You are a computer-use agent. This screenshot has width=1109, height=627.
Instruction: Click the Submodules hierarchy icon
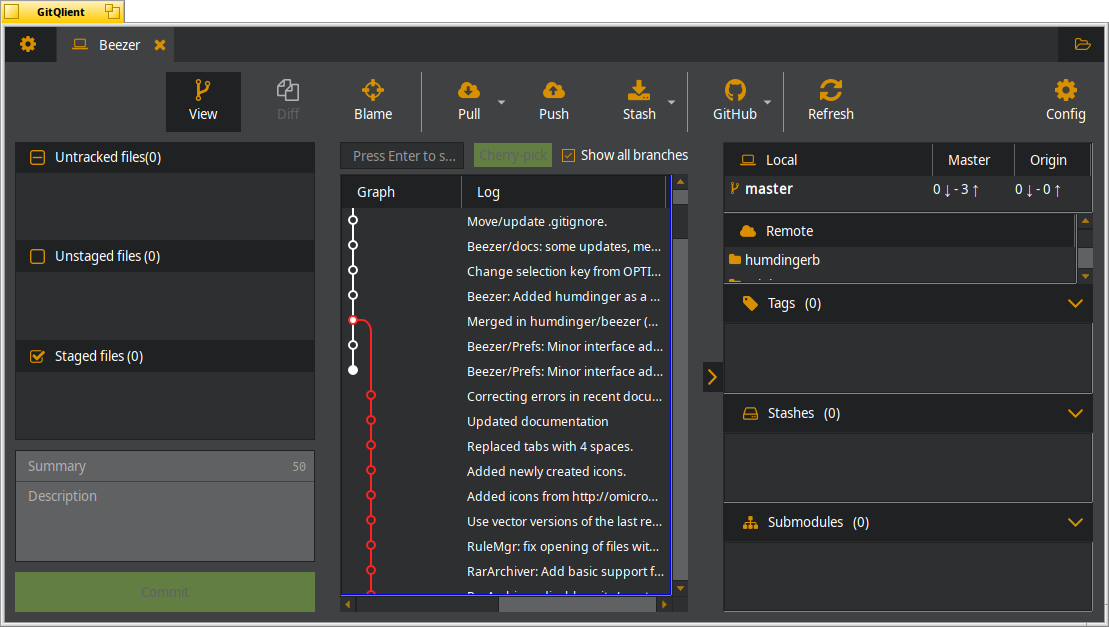750,523
